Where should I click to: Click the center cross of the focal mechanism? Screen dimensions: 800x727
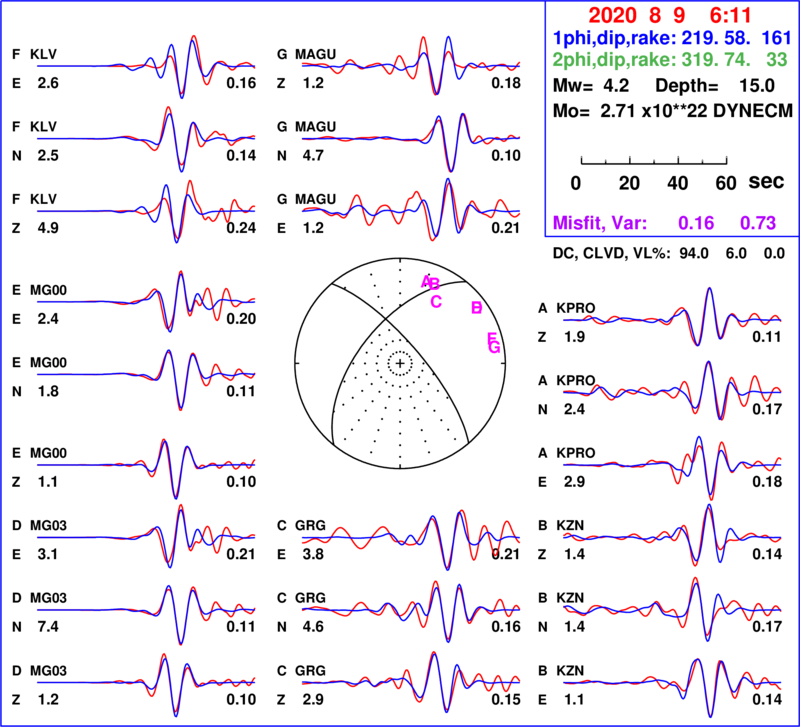point(400,363)
